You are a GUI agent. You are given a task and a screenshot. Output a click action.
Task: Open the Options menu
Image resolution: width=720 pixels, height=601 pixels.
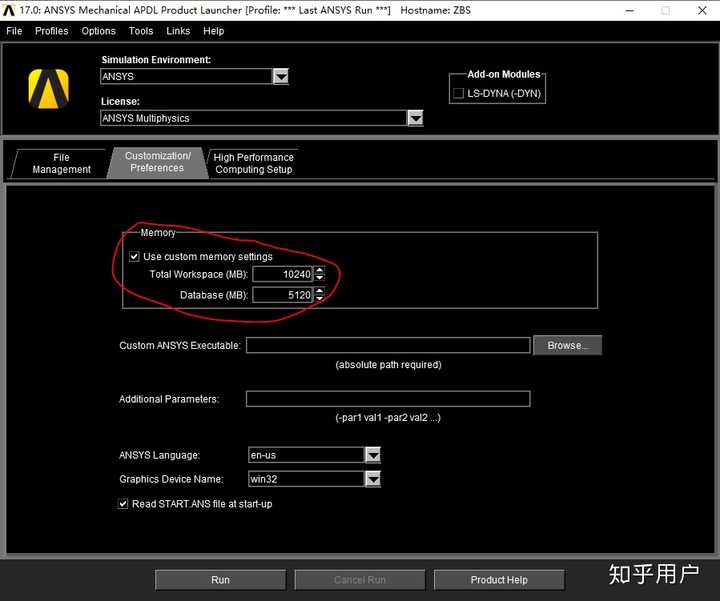click(98, 31)
